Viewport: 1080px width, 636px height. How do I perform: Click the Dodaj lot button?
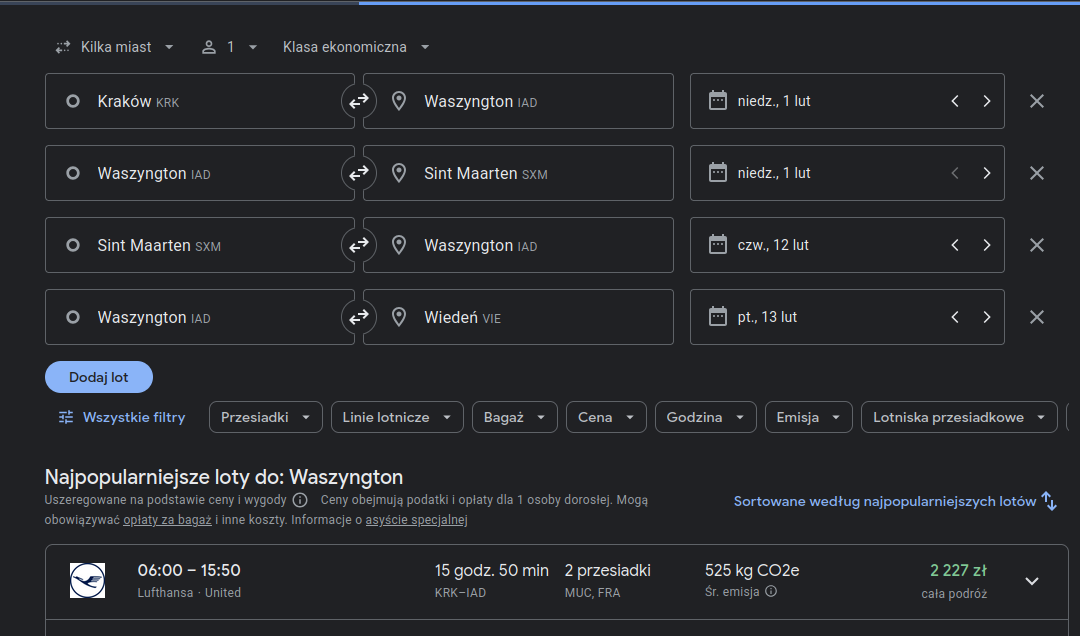tap(98, 377)
